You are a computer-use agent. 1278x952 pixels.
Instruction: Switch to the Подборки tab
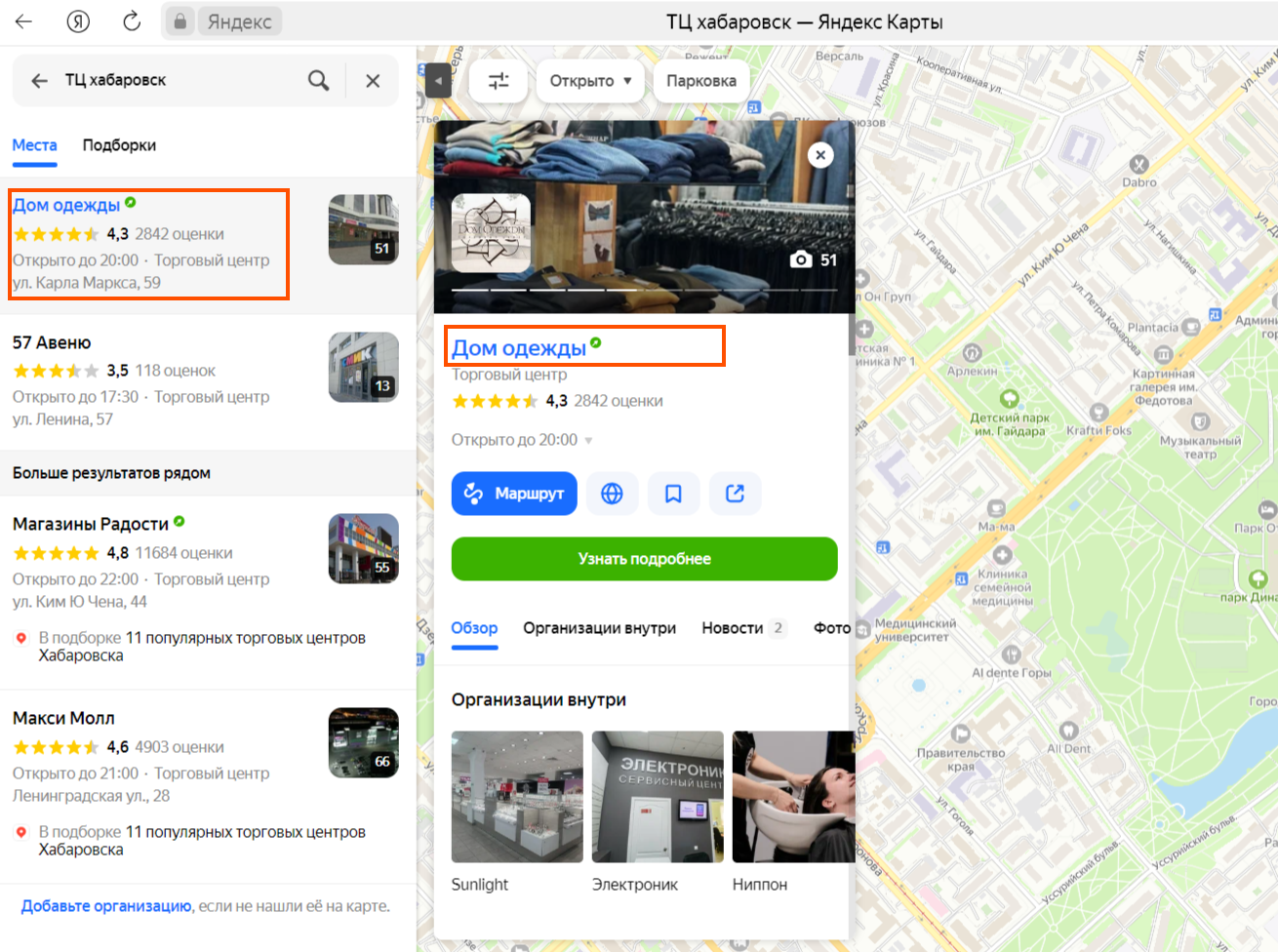[119, 145]
